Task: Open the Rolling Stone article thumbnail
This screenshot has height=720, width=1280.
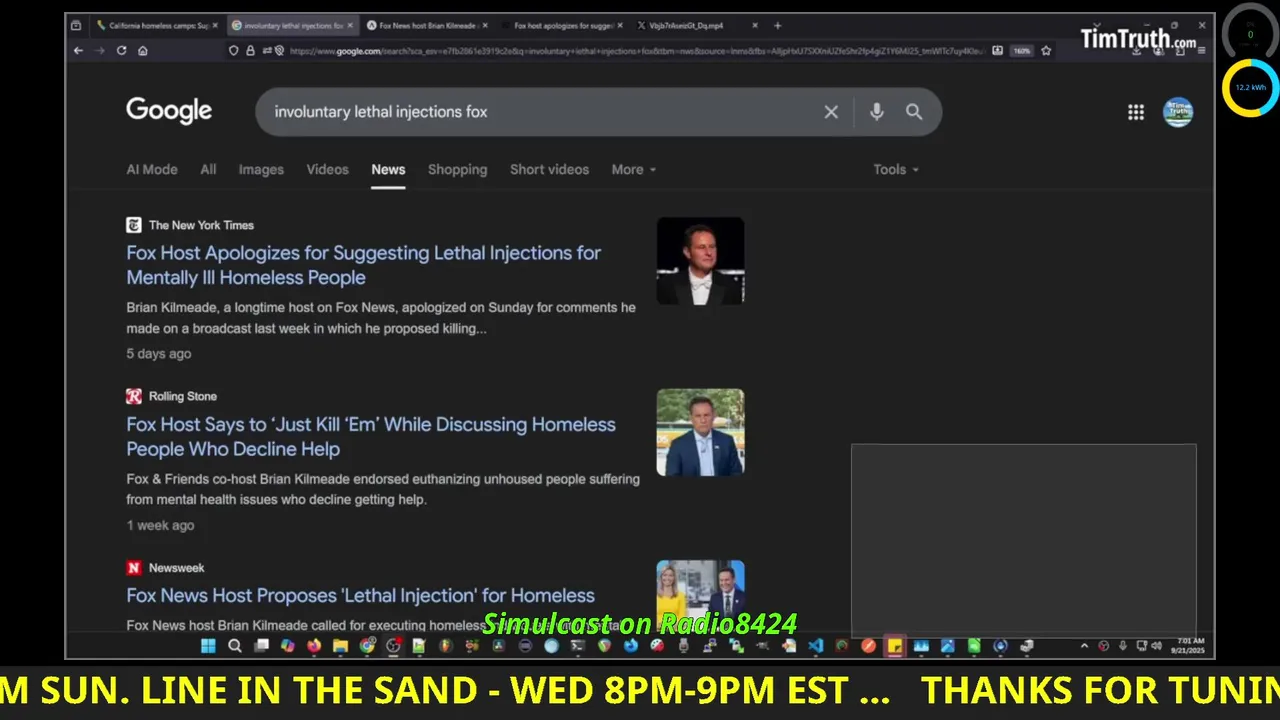Action: pyautogui.click(x=700, y=432)
